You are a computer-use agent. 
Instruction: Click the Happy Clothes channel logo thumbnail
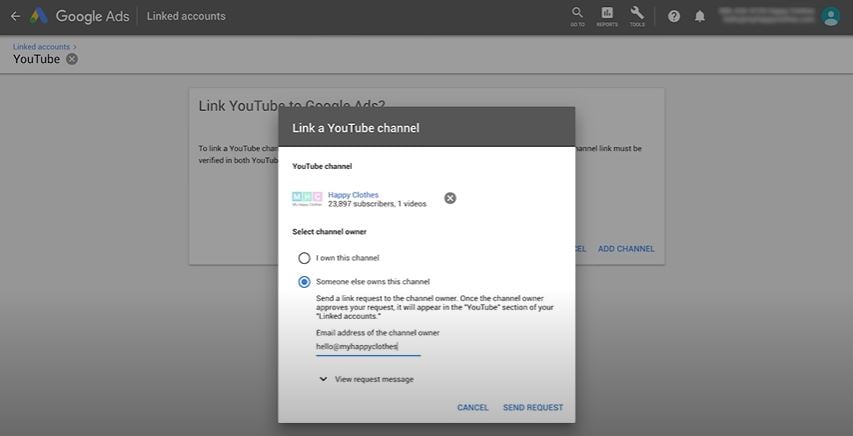click(x=307, y=199)
